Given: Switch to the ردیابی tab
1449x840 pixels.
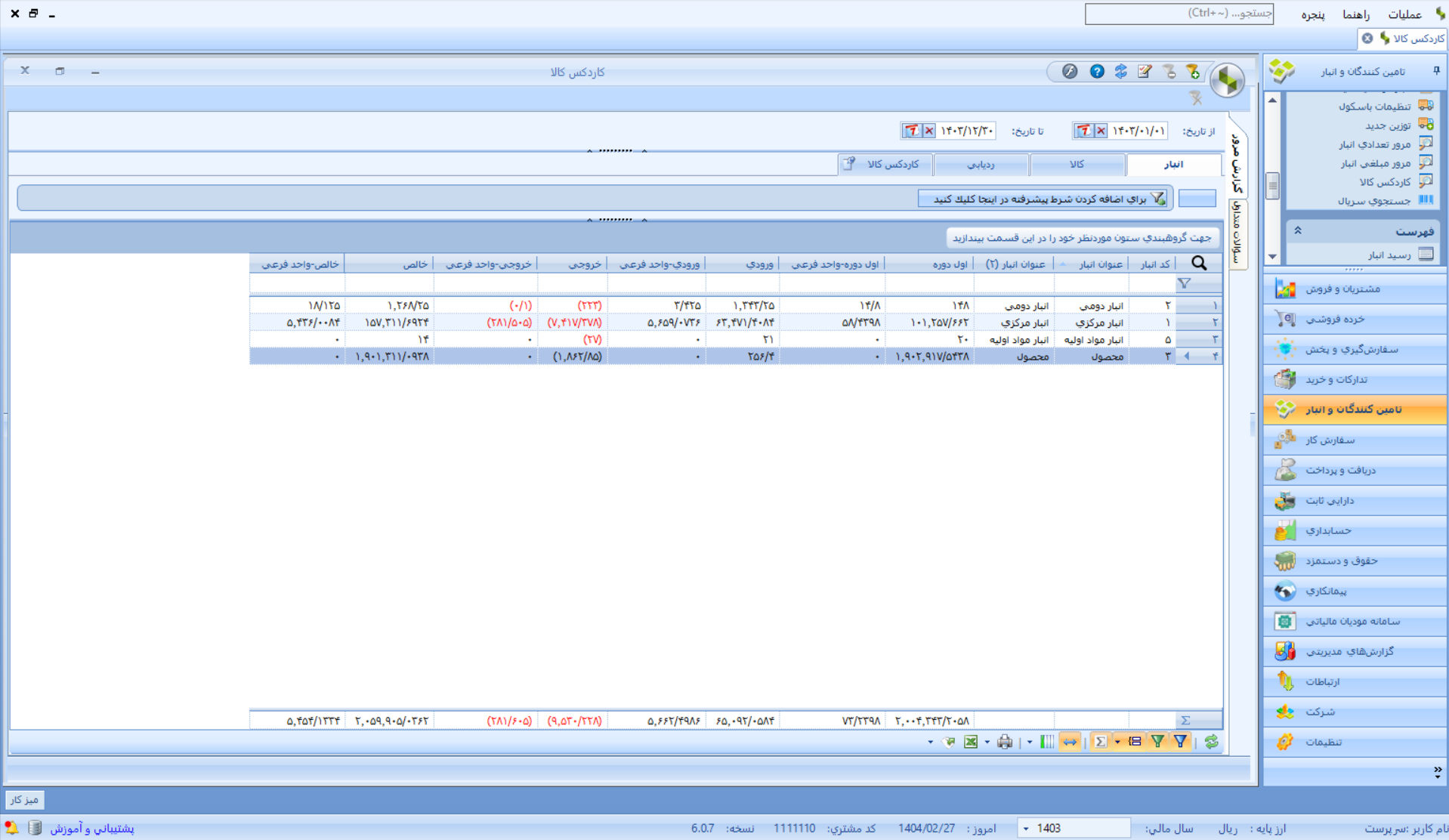Looking at the screenshot, I should 981,165.
